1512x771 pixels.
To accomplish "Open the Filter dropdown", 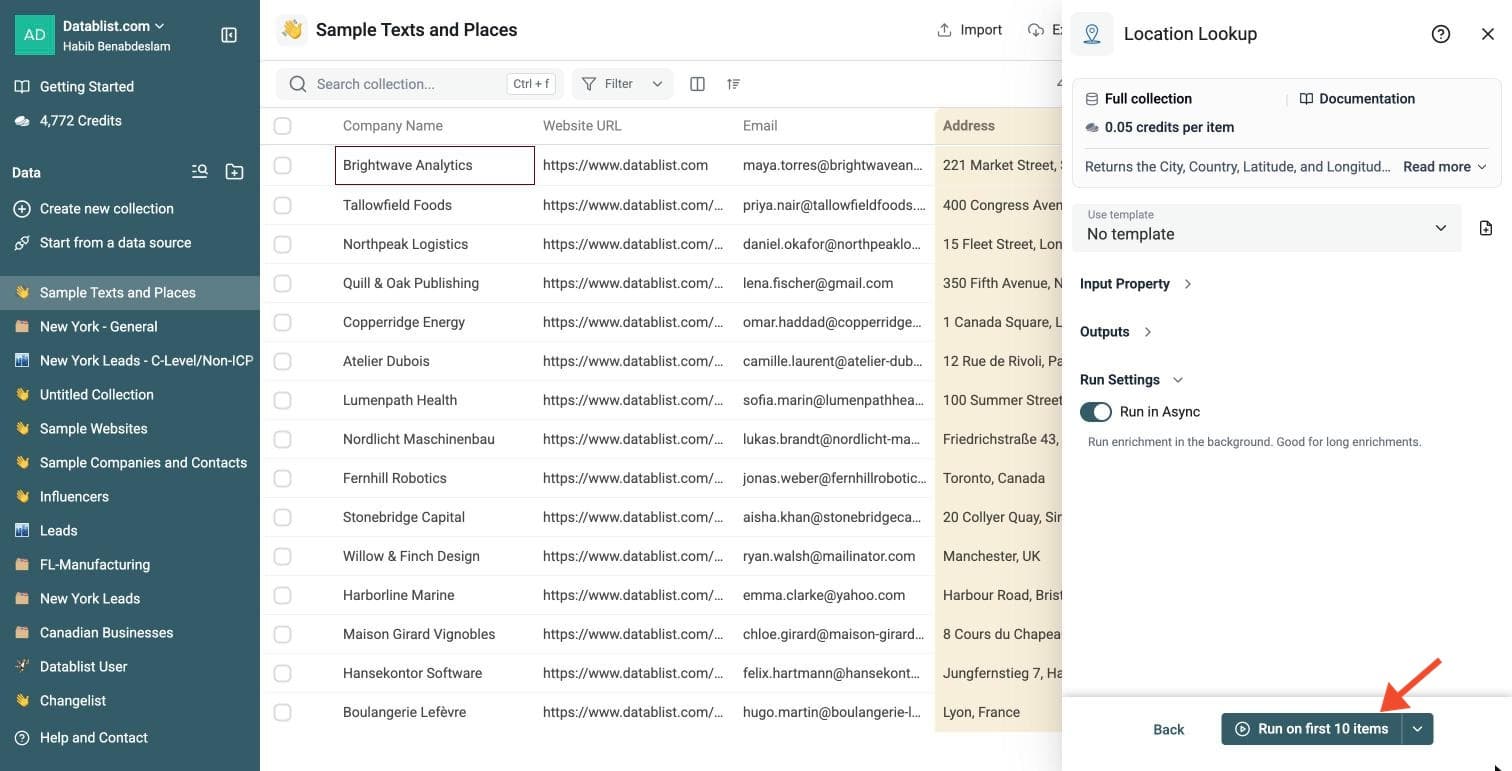I will tap(622, 84).
